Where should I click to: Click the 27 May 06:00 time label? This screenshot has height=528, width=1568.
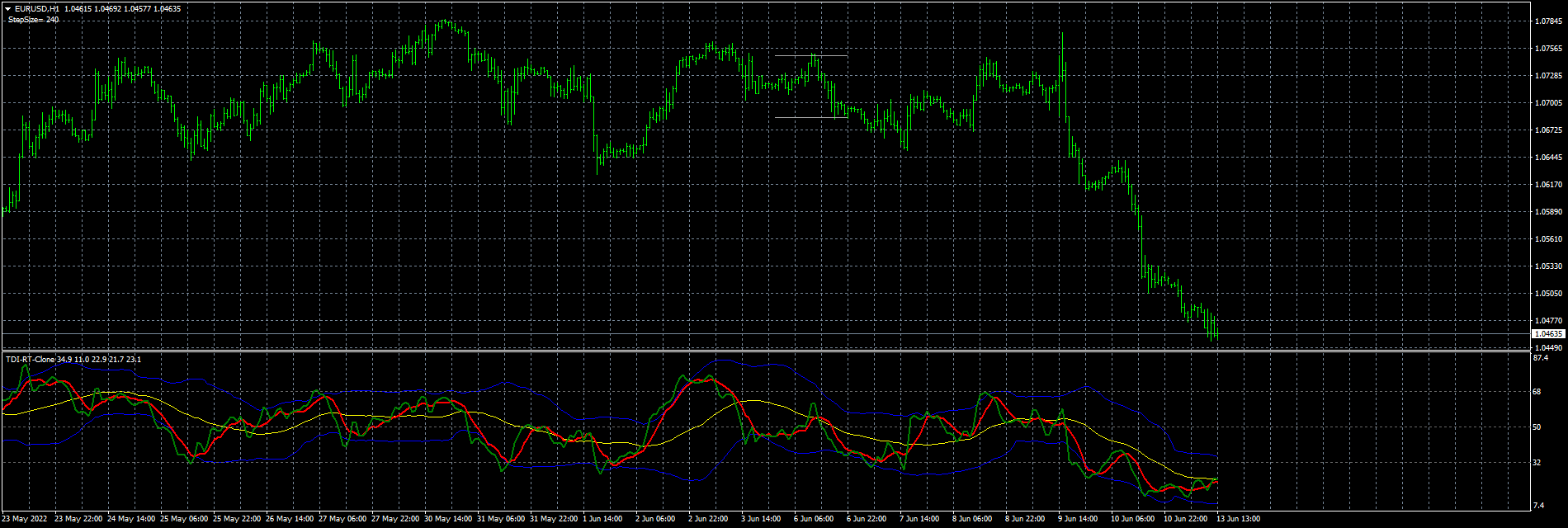(x=342, y=519)
